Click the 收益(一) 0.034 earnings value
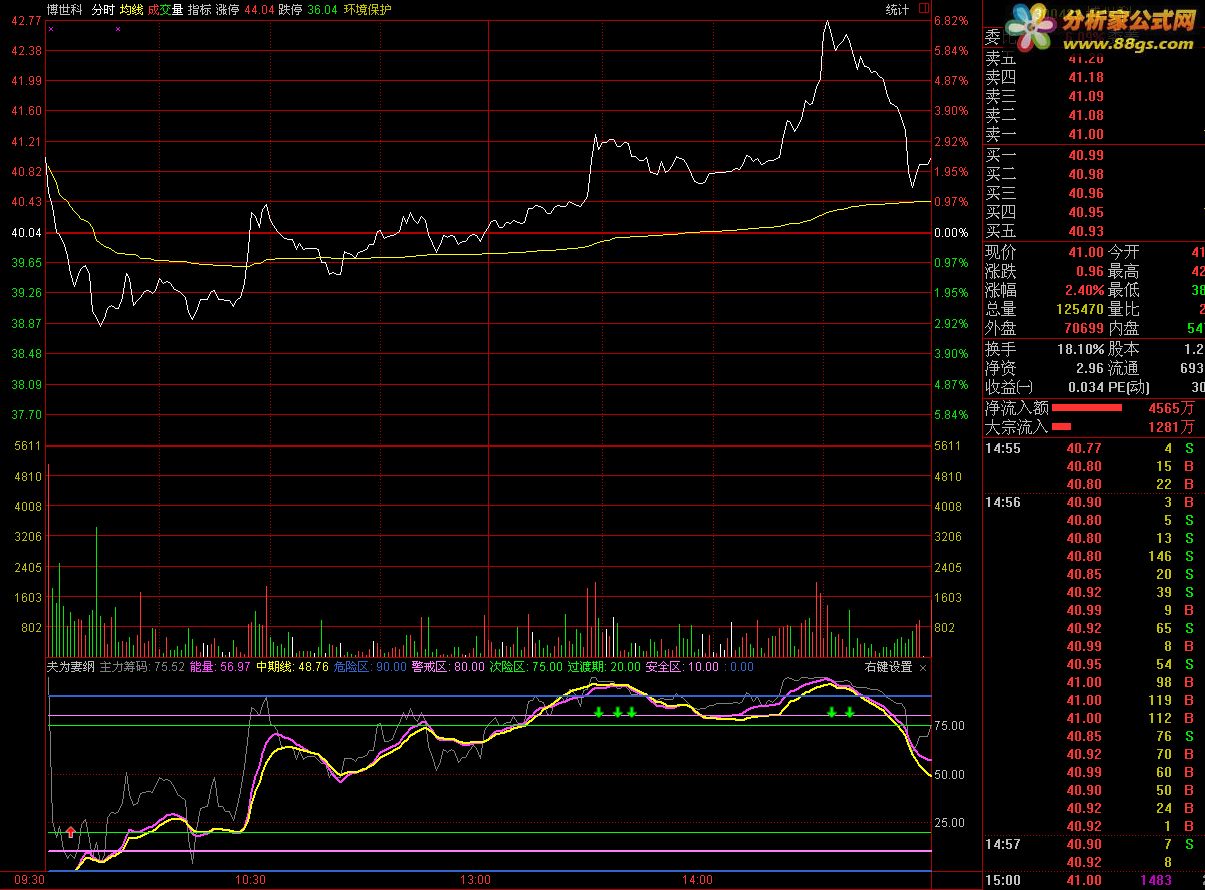The image size is (1205, 890). (1086, 388)
